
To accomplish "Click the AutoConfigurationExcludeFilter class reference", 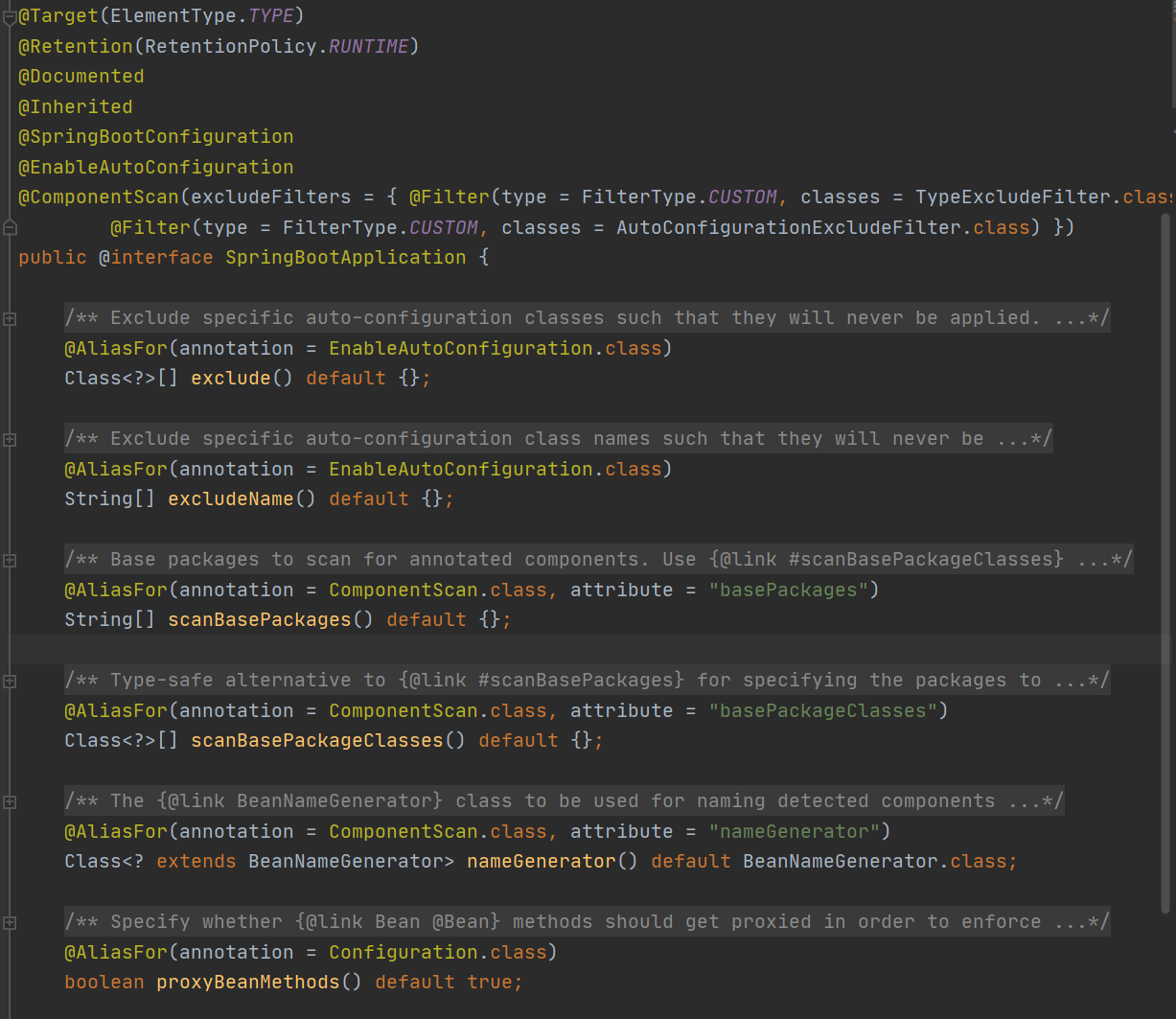I will coord(789,227).
